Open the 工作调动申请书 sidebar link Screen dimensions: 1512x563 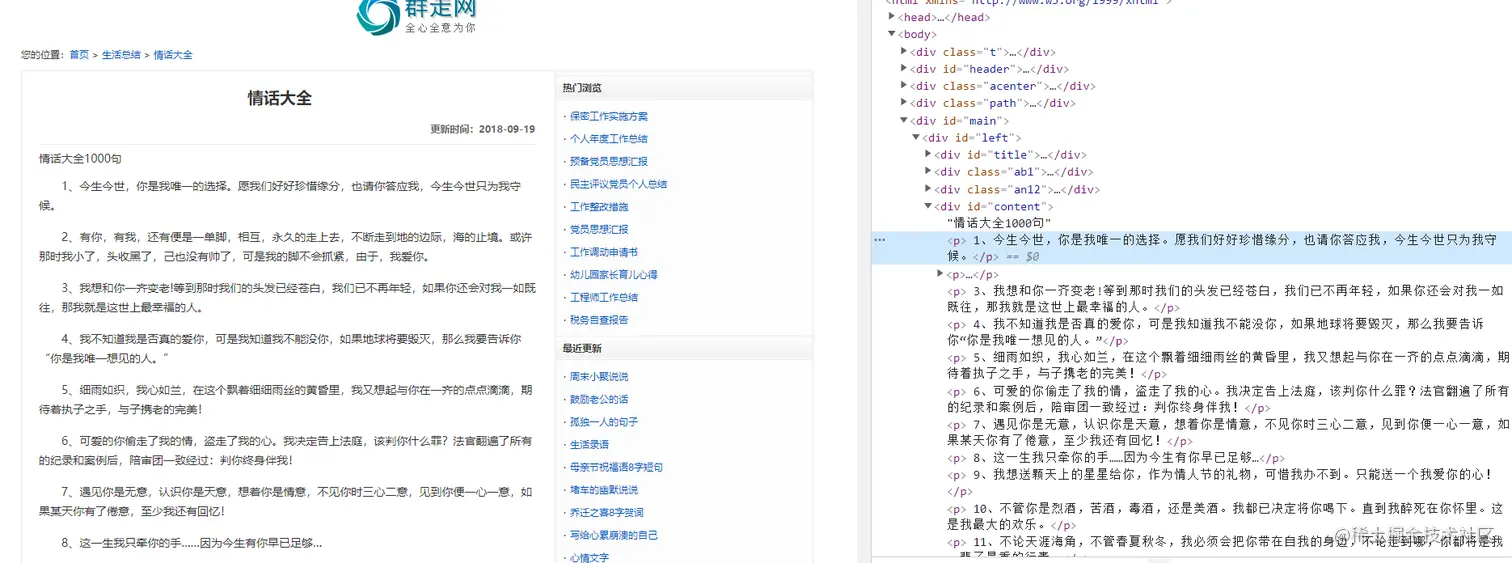click(x=603, y=252)
